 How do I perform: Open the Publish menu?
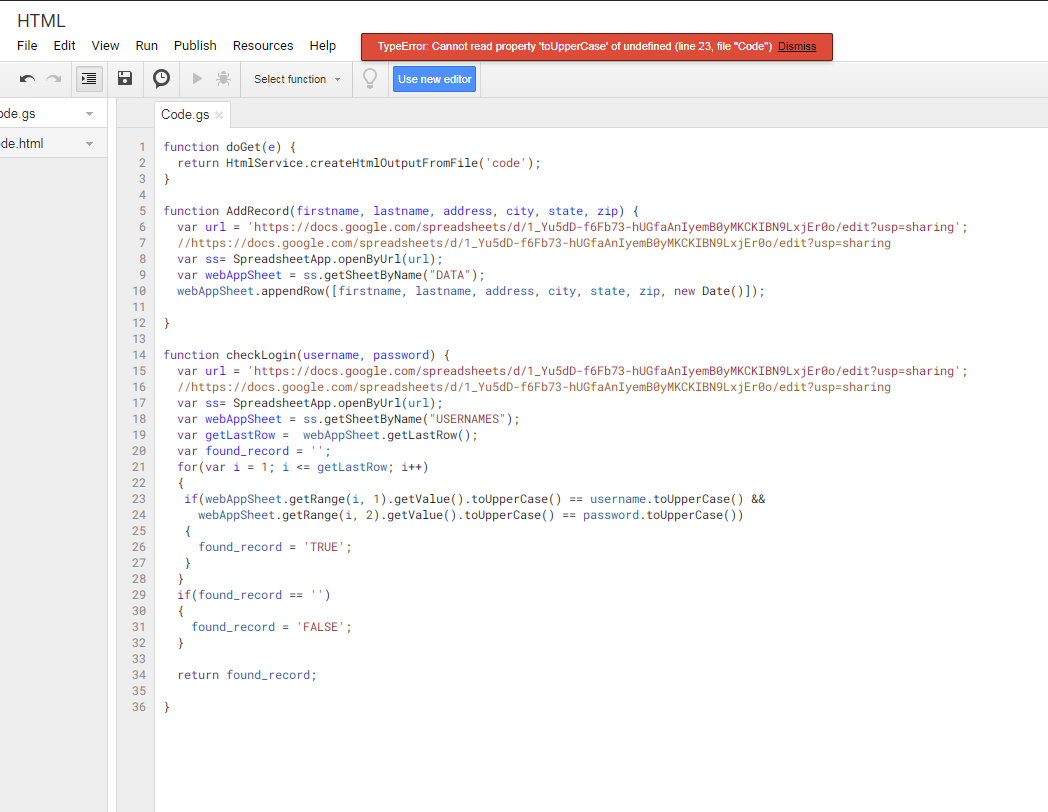click(195, 46)
